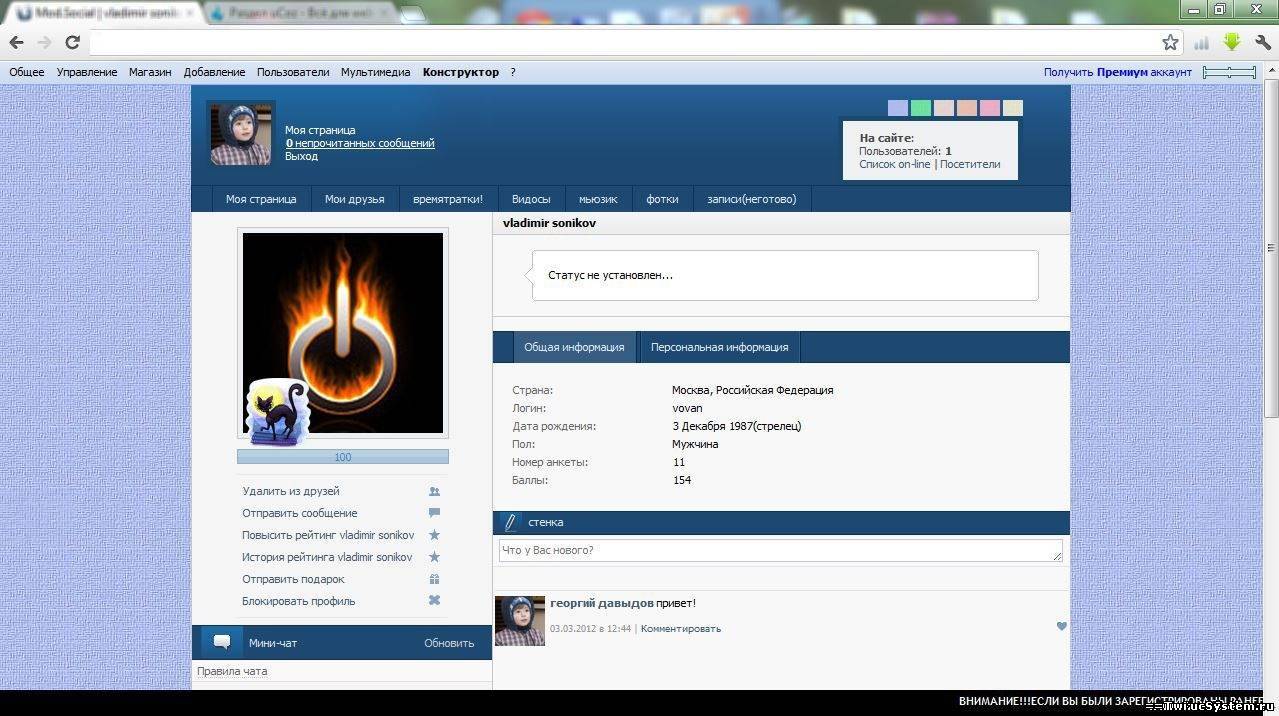The width and height of the screenshot is (1279, 716).
Task: Open the Управление admin menu
Action: point(87,72)
